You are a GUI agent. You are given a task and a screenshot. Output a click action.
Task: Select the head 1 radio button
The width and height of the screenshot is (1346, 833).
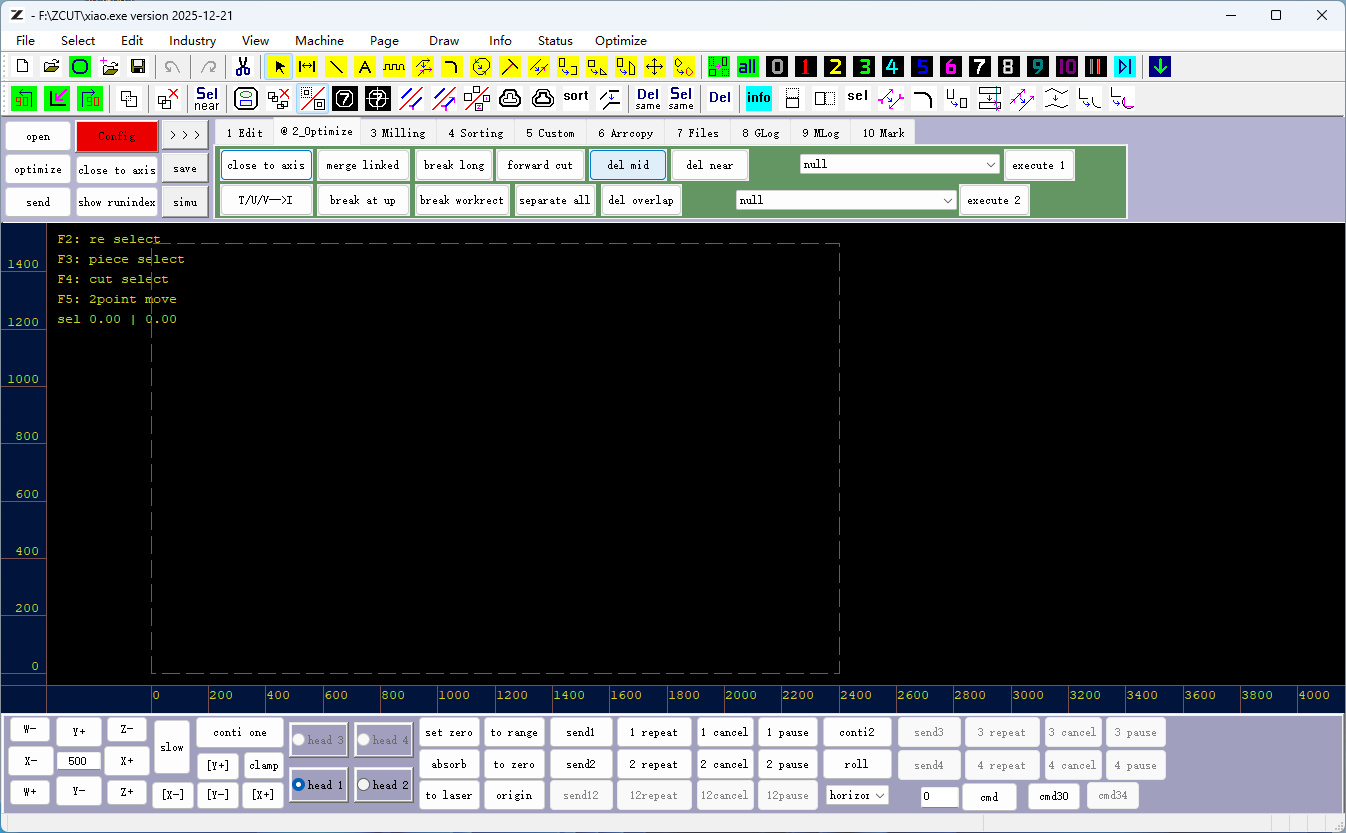(x=319, y=785)
